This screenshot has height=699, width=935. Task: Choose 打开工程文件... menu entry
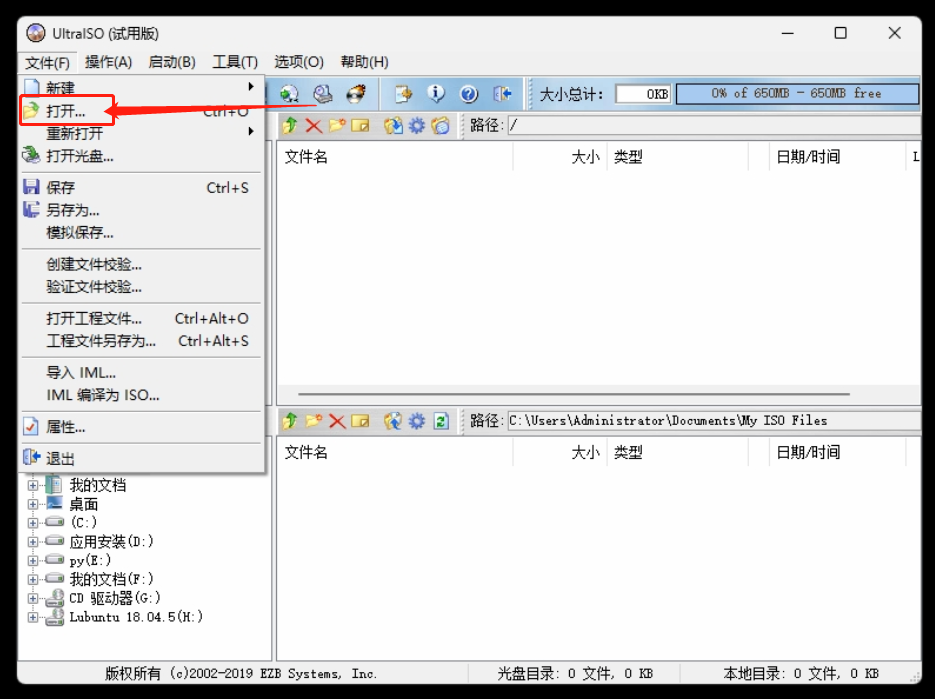point(141,318)
